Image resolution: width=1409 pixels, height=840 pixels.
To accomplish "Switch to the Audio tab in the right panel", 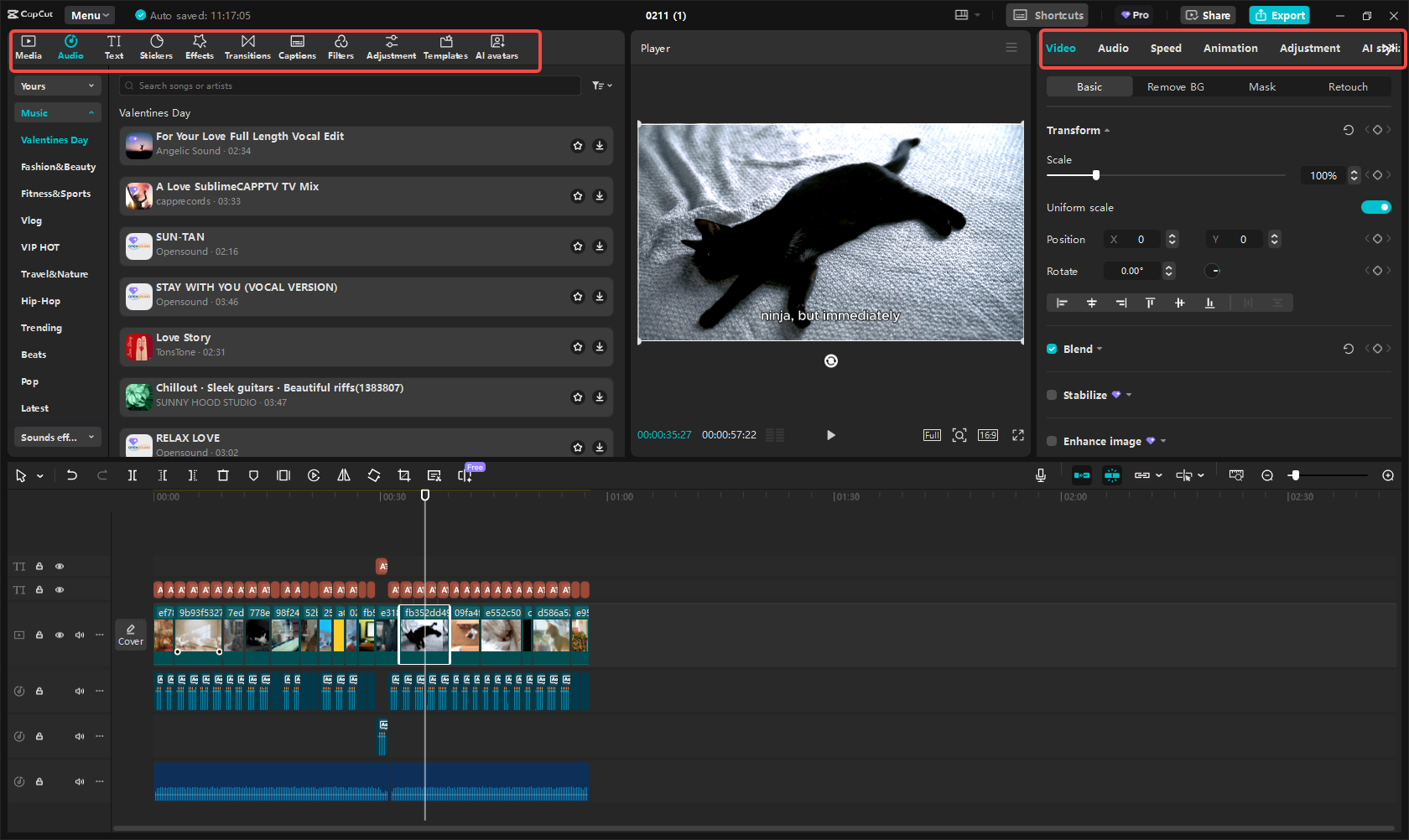I will [x=1113, y=48].
